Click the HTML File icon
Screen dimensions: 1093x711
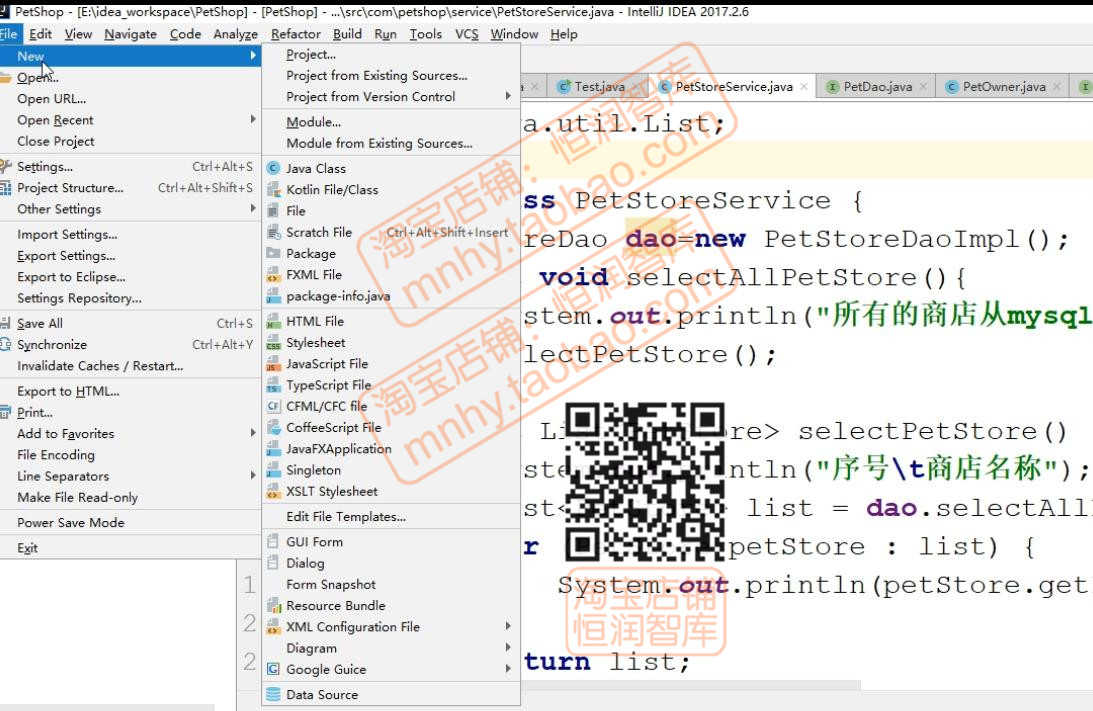pyautogui.click(x=273, y=321)
